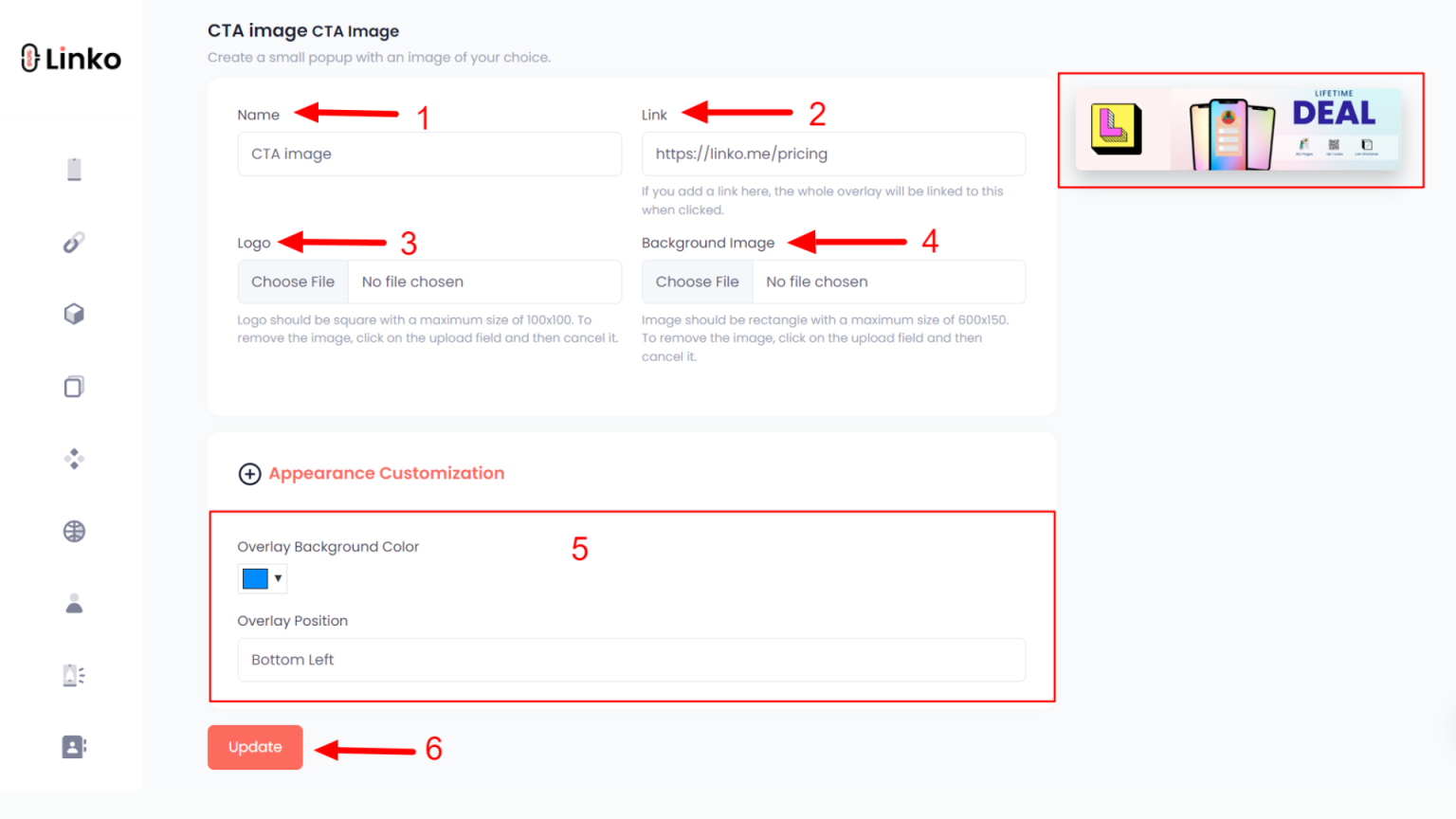Select the user profile icon in the sidebar
The height and width of the screenshot is (819, 1456).
(73, 603)
